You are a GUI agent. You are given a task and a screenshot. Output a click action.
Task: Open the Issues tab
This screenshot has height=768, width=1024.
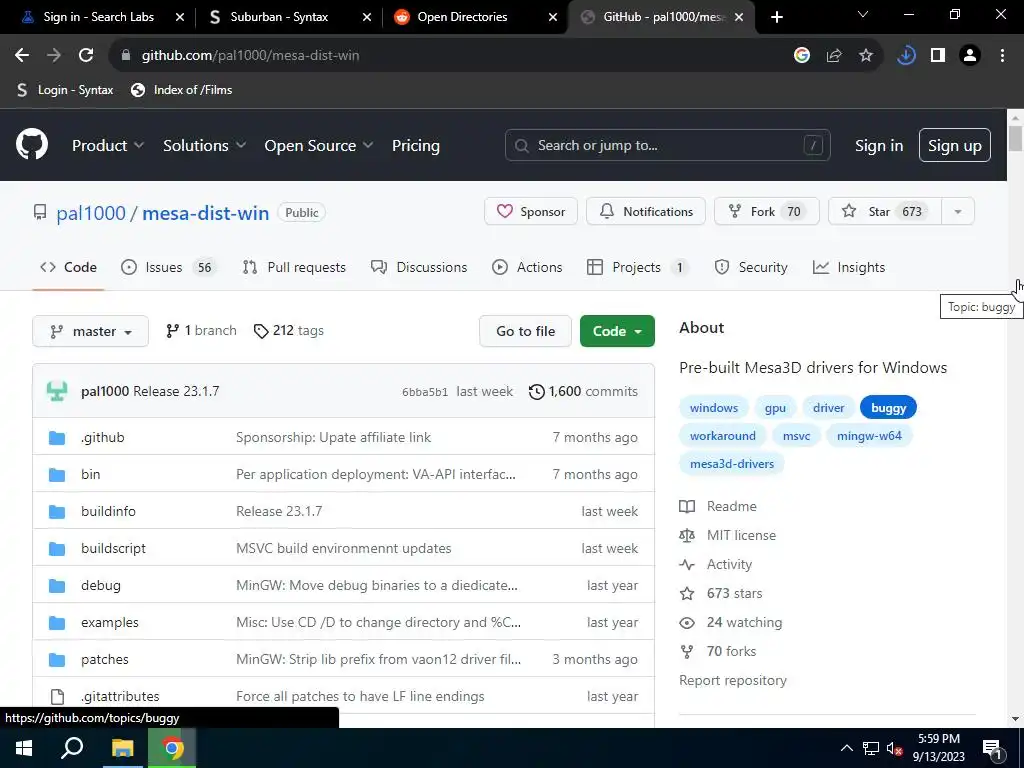[167, 267]
